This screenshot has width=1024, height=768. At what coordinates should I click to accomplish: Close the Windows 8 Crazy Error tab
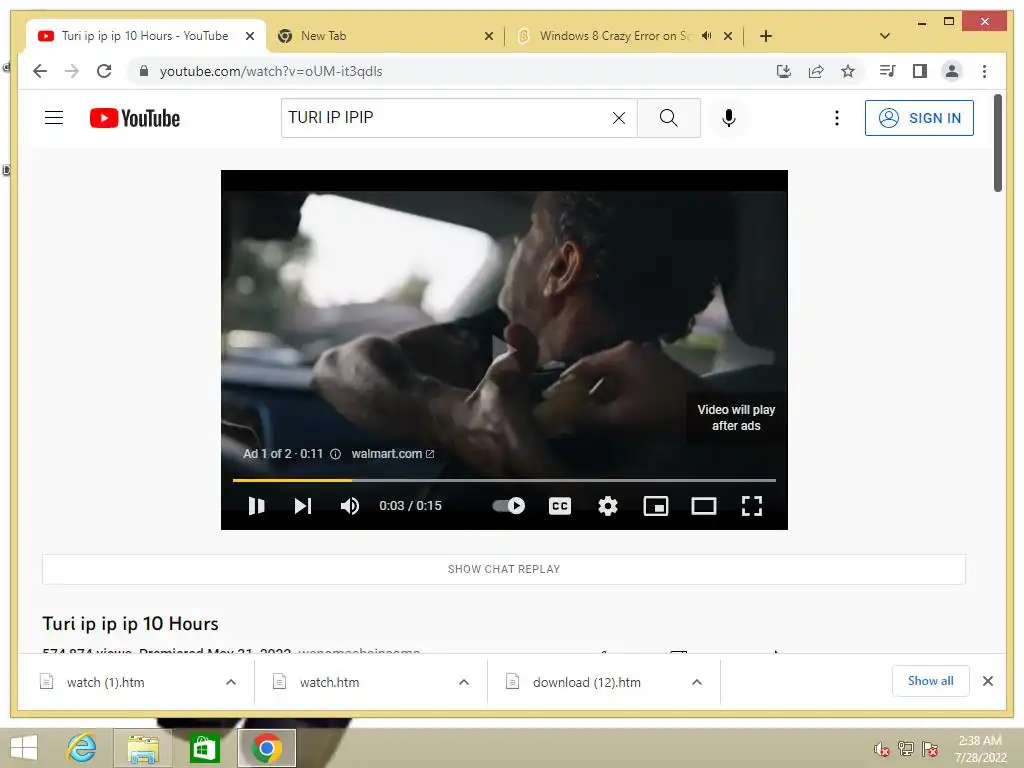728,36
